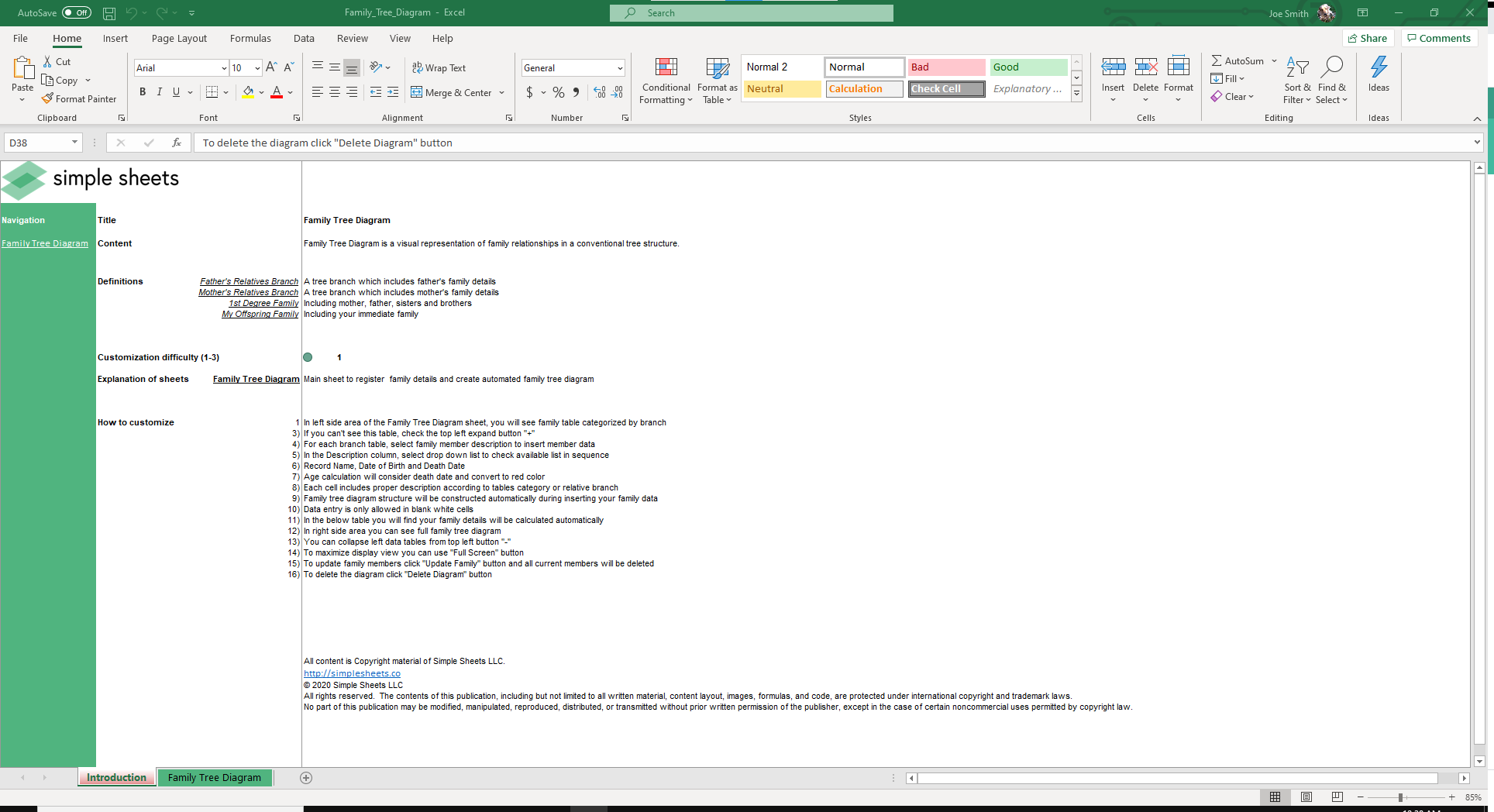Viewport: 1494px width, 812px height.
Task: Open Format as Table gallery
Action: (718, 81)
